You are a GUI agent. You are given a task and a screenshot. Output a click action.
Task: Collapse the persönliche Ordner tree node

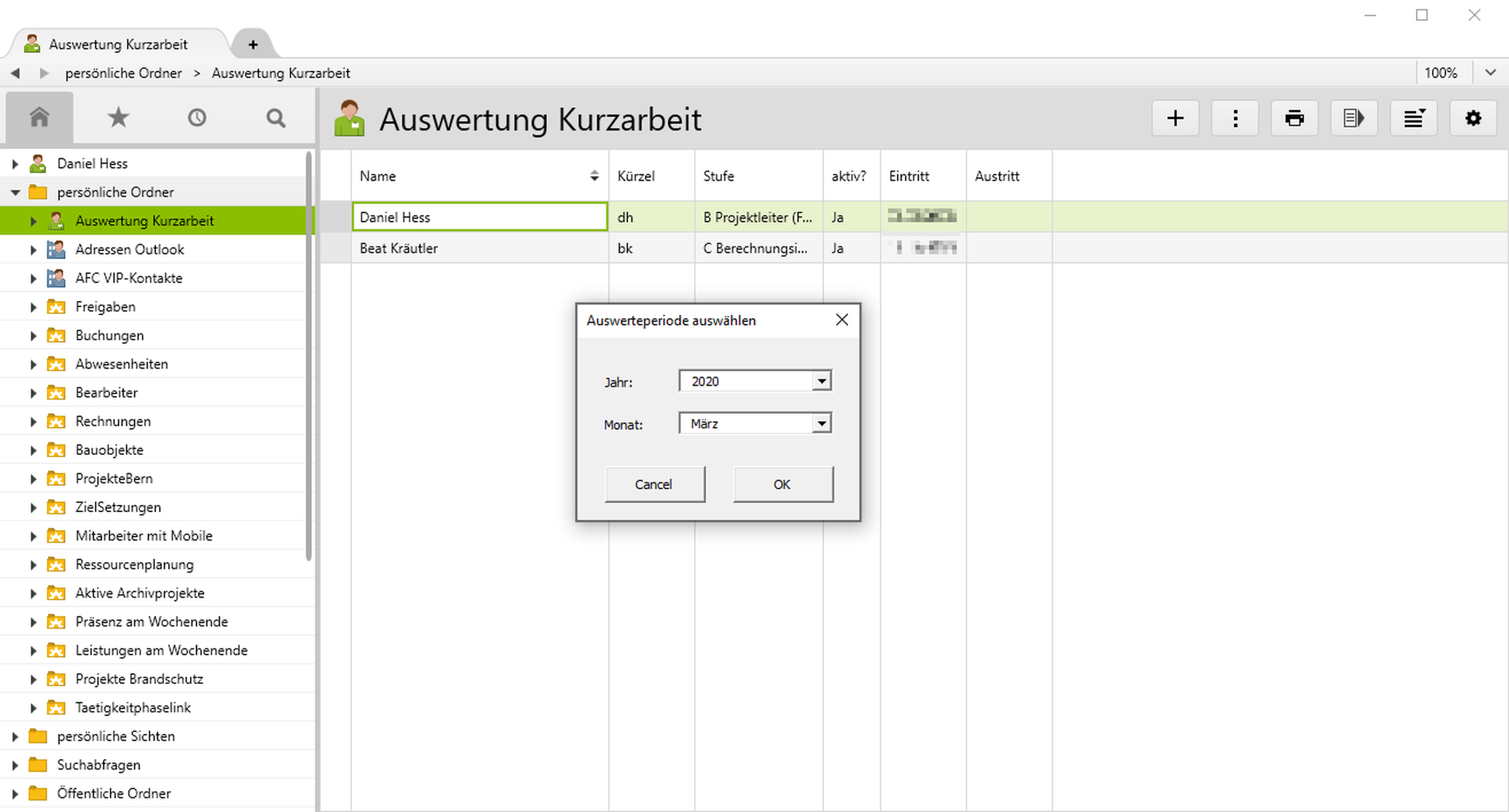coord(15,192)
